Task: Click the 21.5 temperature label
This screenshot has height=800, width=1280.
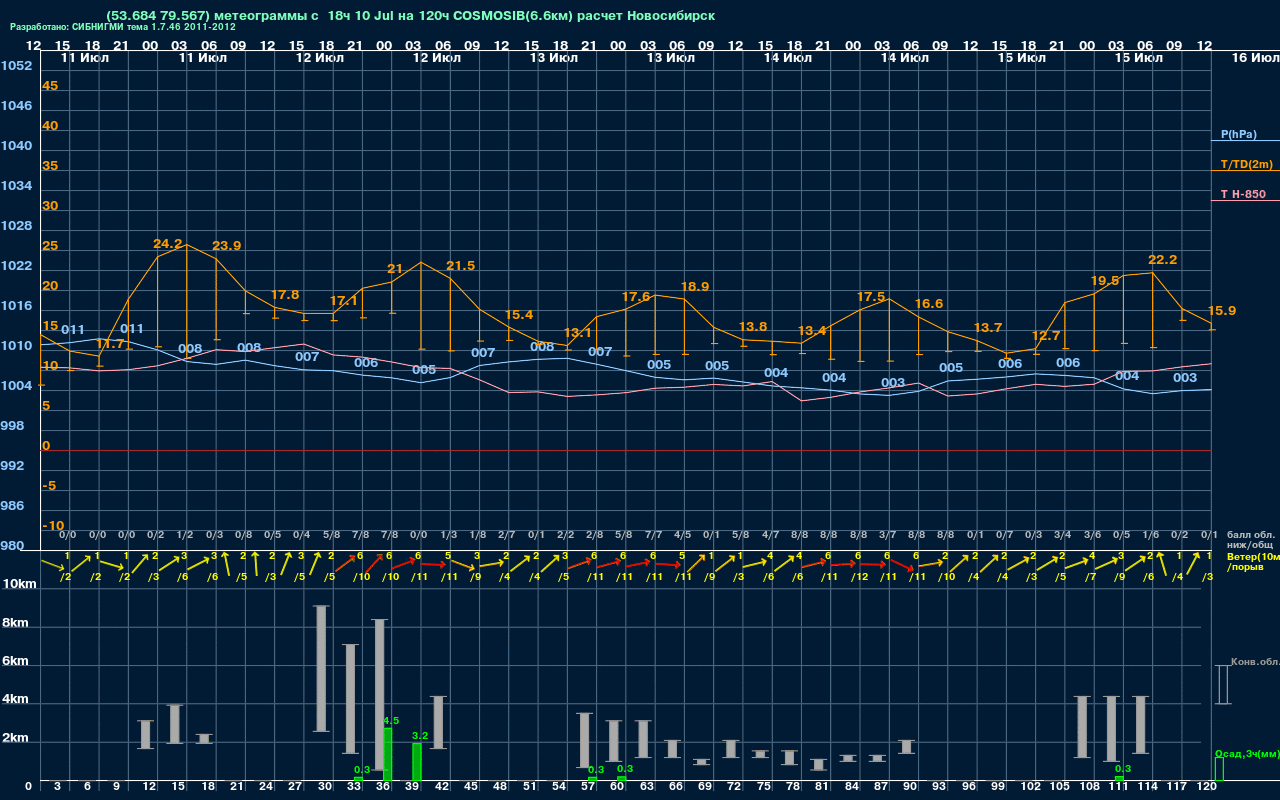Action: pyautogui.click(x=461, y=265)
